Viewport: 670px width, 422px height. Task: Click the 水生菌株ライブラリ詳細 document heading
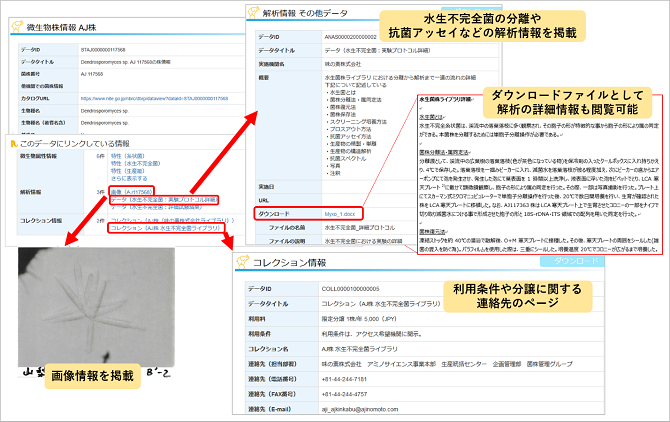[x=445, y=99]
